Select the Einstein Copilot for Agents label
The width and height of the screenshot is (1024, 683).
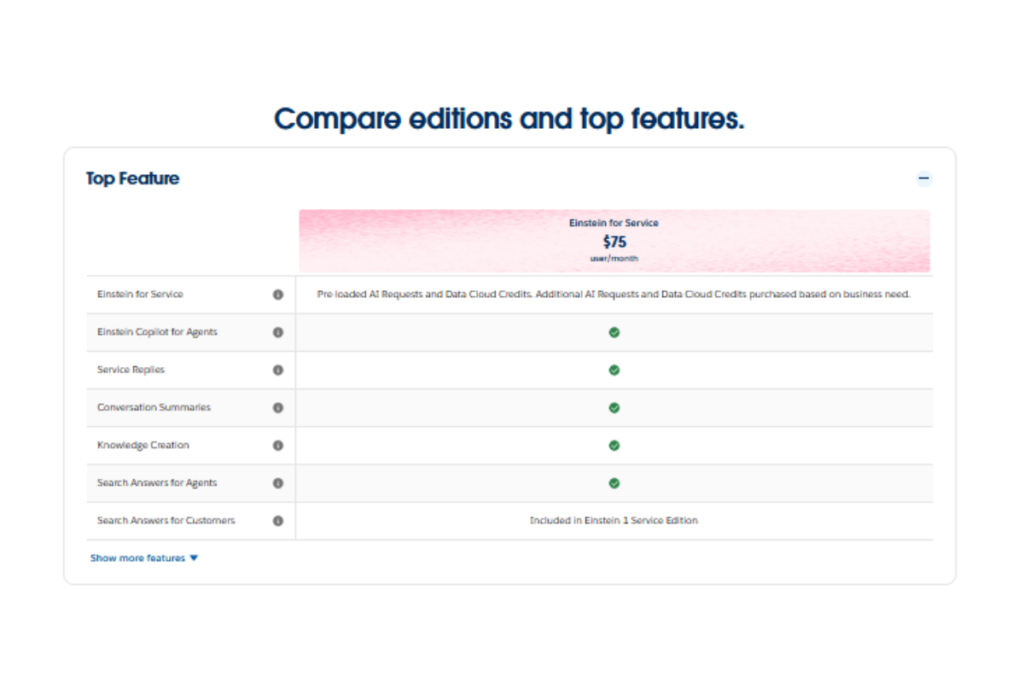157,332
